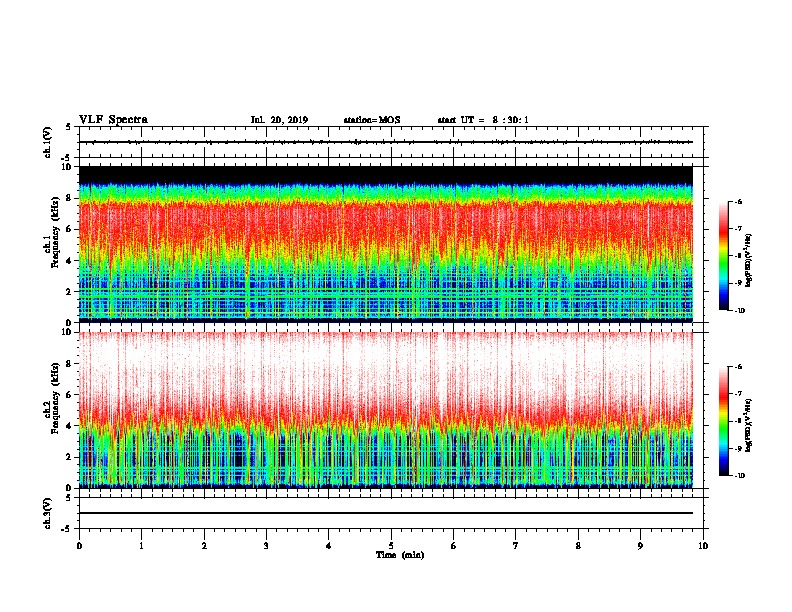This screenshot has width=792, height=612.
Task: Click the "start UT = 8:30:1" label
Action: point(483,120)
